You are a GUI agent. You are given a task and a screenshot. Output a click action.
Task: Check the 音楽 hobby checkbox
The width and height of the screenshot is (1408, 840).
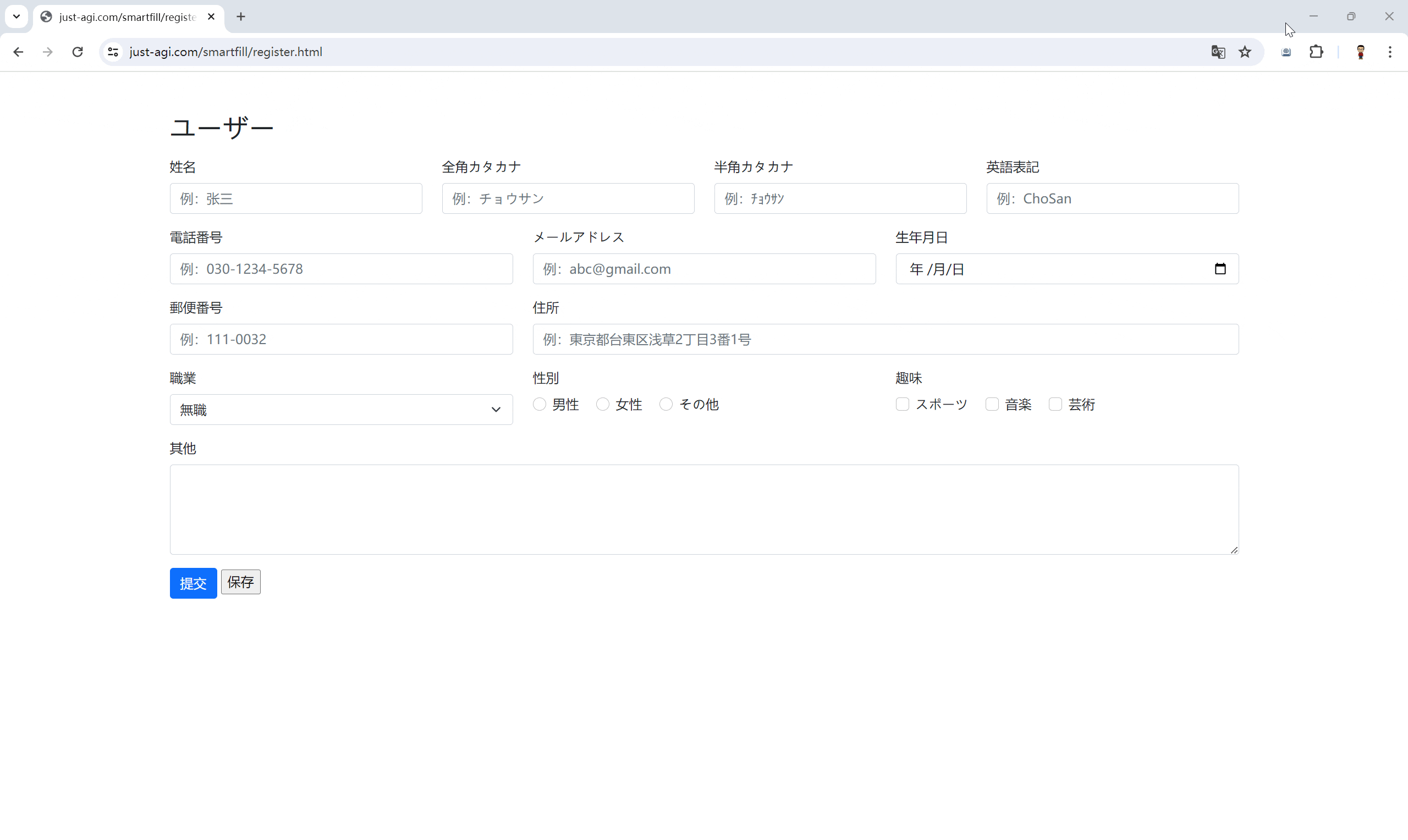point(992,404)
